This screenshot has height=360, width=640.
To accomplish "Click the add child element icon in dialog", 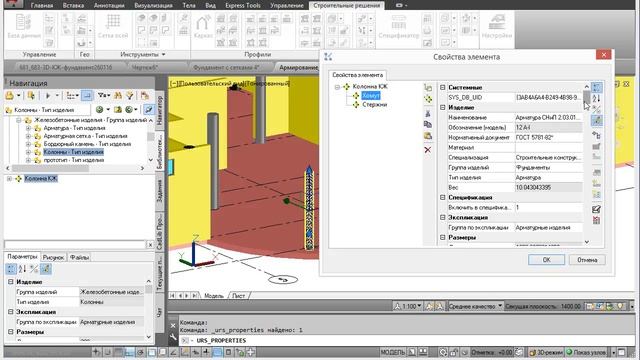I will [x=428, y=87].
